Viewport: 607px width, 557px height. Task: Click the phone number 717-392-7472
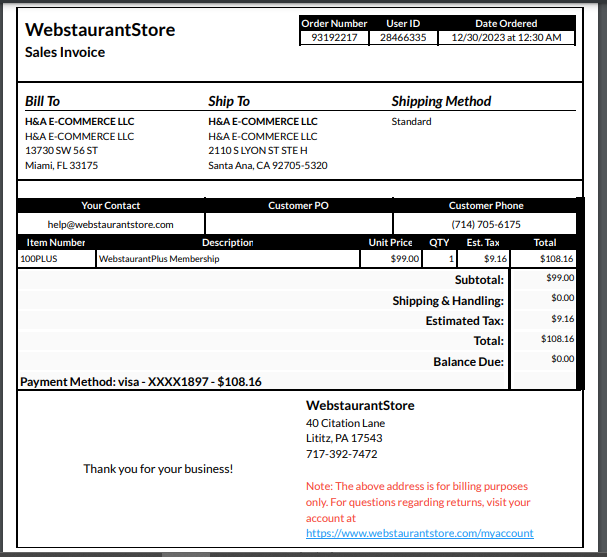(x=341, y=454)
